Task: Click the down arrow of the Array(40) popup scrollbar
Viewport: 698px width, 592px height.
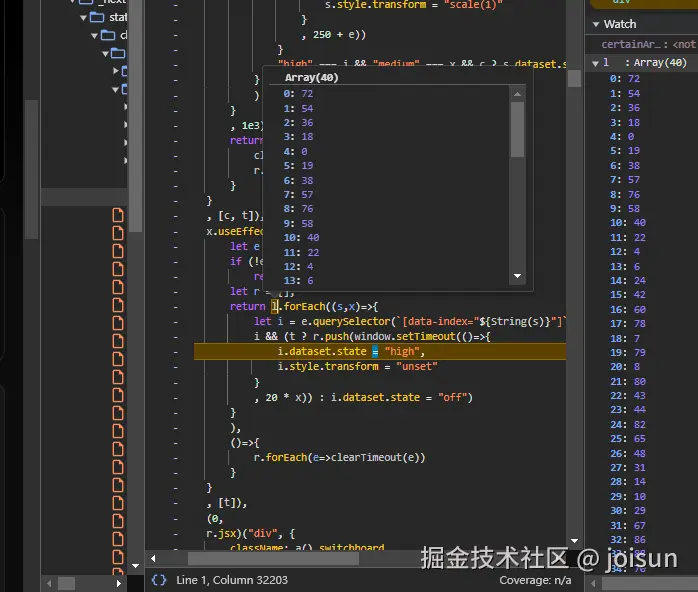Action: coord(517,276)
